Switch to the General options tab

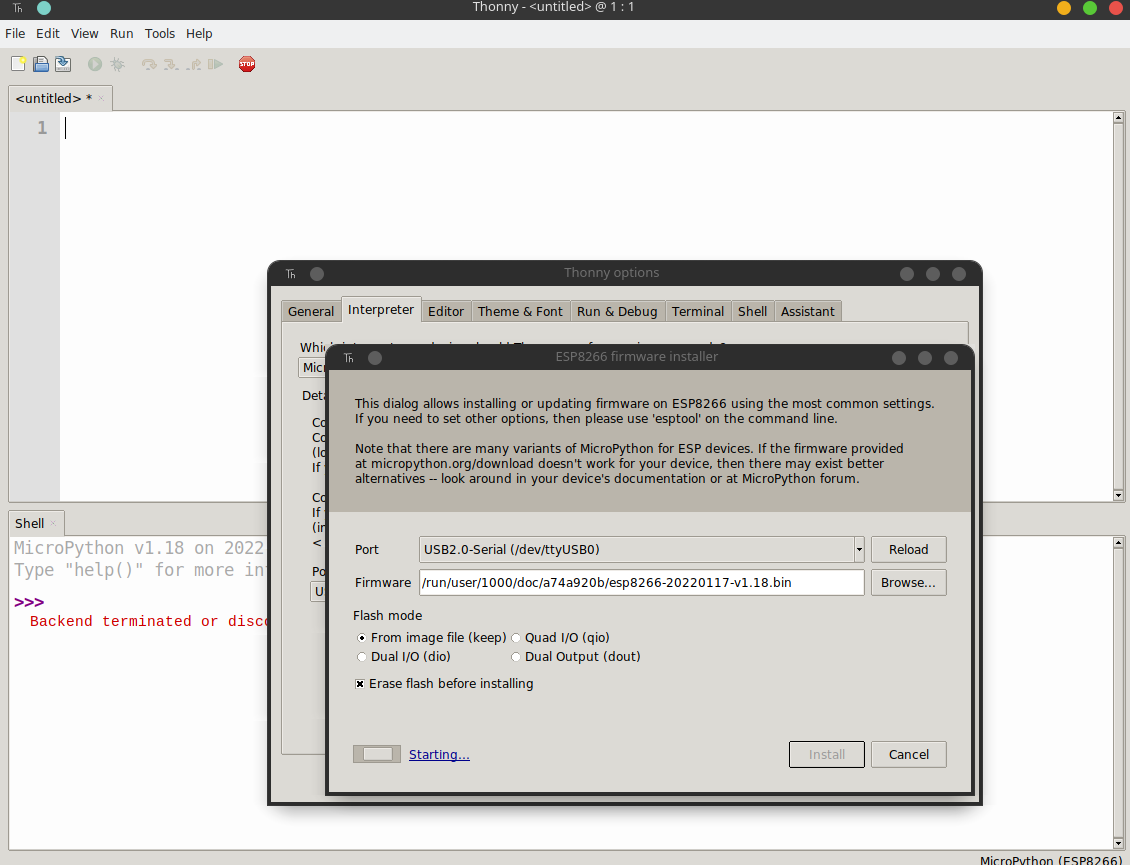pos(311,311)
